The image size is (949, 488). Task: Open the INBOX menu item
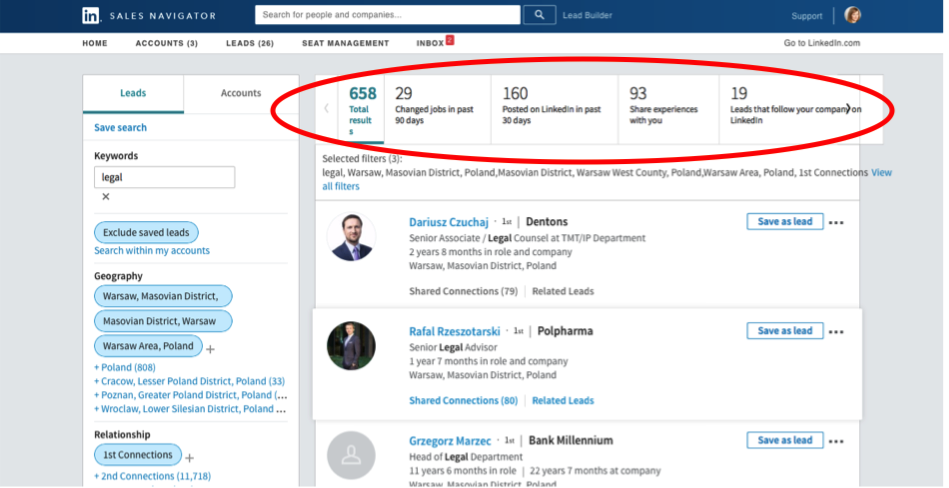tap(430, 43)
